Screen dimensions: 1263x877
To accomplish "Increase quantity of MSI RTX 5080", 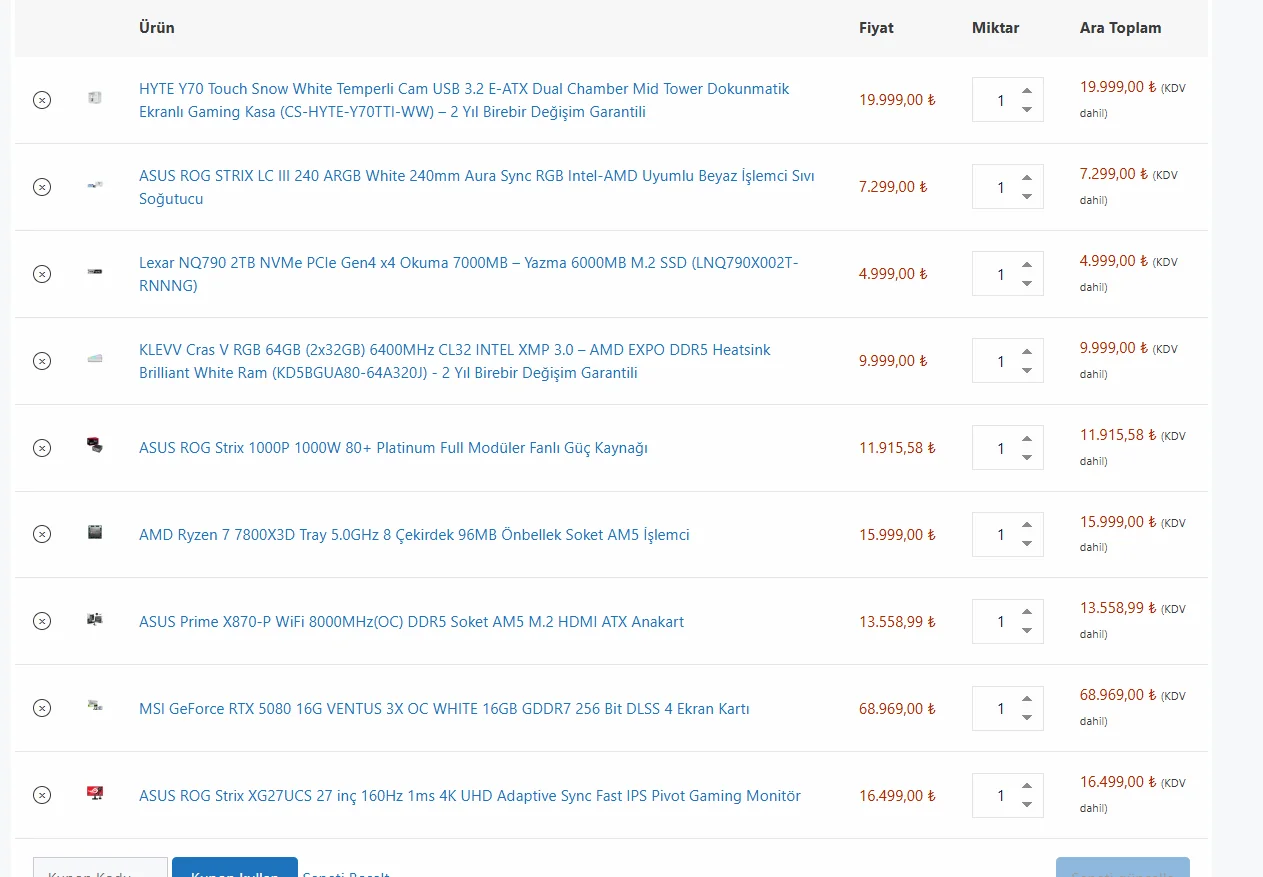I will click(1026, 700).
